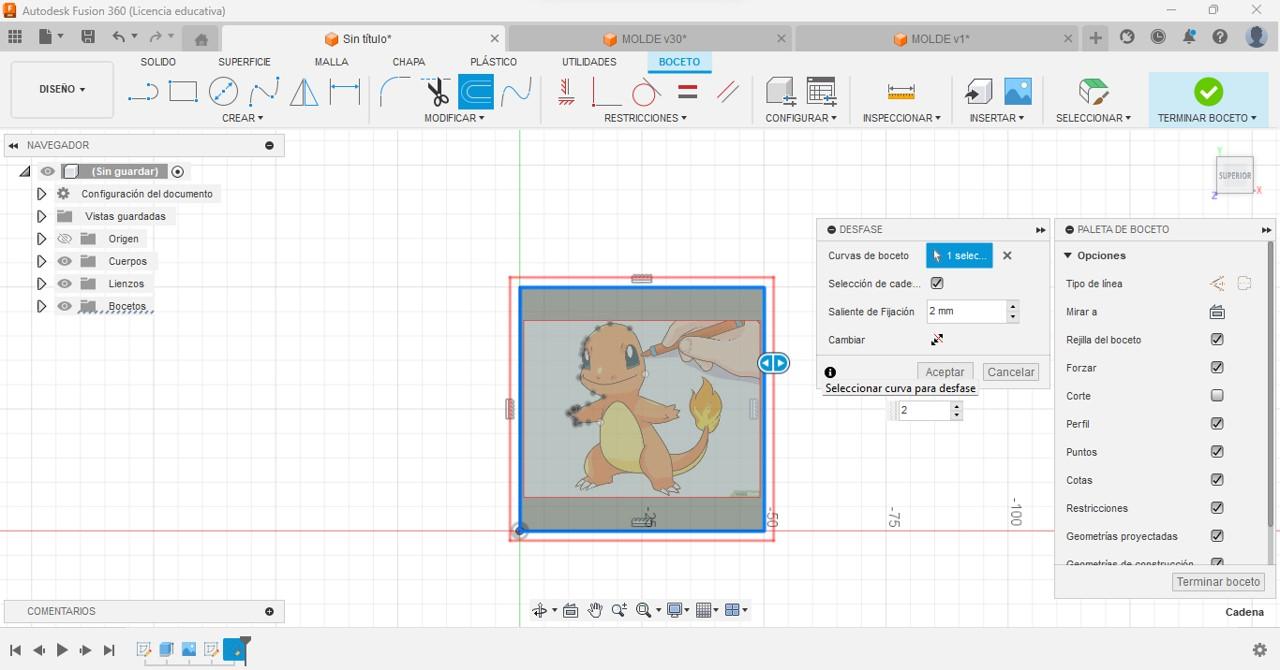Select the Mirror sketch tool
The height and width of the screenshot is (670, 1280).
click(304, 92)
